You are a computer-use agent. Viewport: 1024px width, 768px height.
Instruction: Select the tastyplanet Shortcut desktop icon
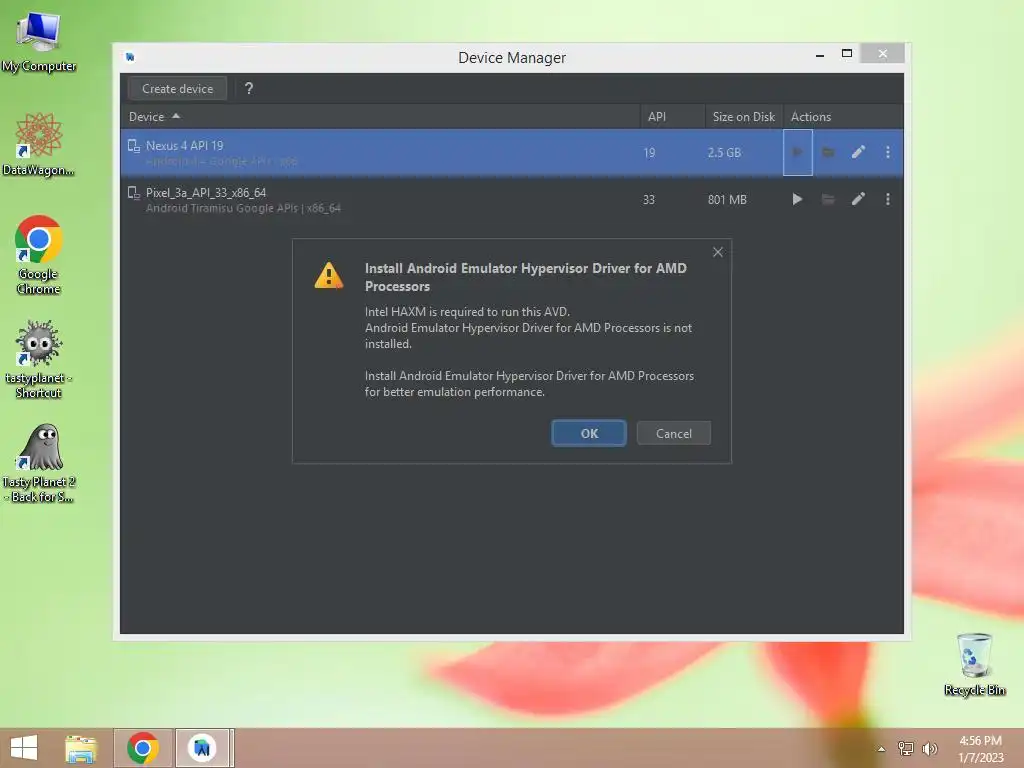click(x=39, y=359)
